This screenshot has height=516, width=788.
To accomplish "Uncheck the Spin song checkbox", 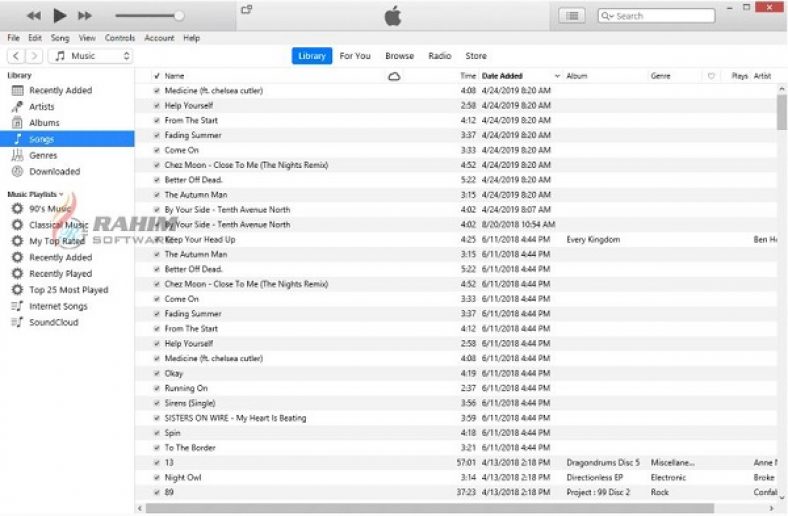I will click(156, 433).
